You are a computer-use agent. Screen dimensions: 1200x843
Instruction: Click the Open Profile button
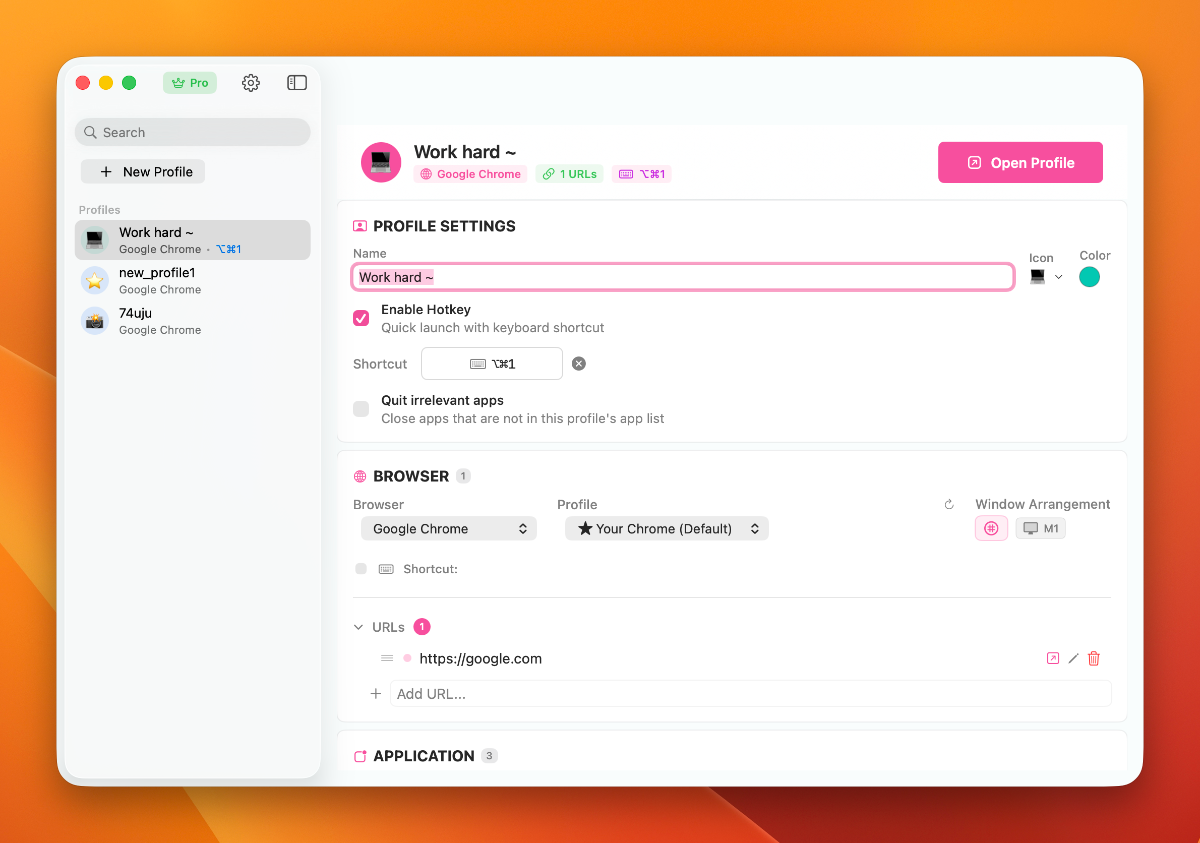[1020, 163]
